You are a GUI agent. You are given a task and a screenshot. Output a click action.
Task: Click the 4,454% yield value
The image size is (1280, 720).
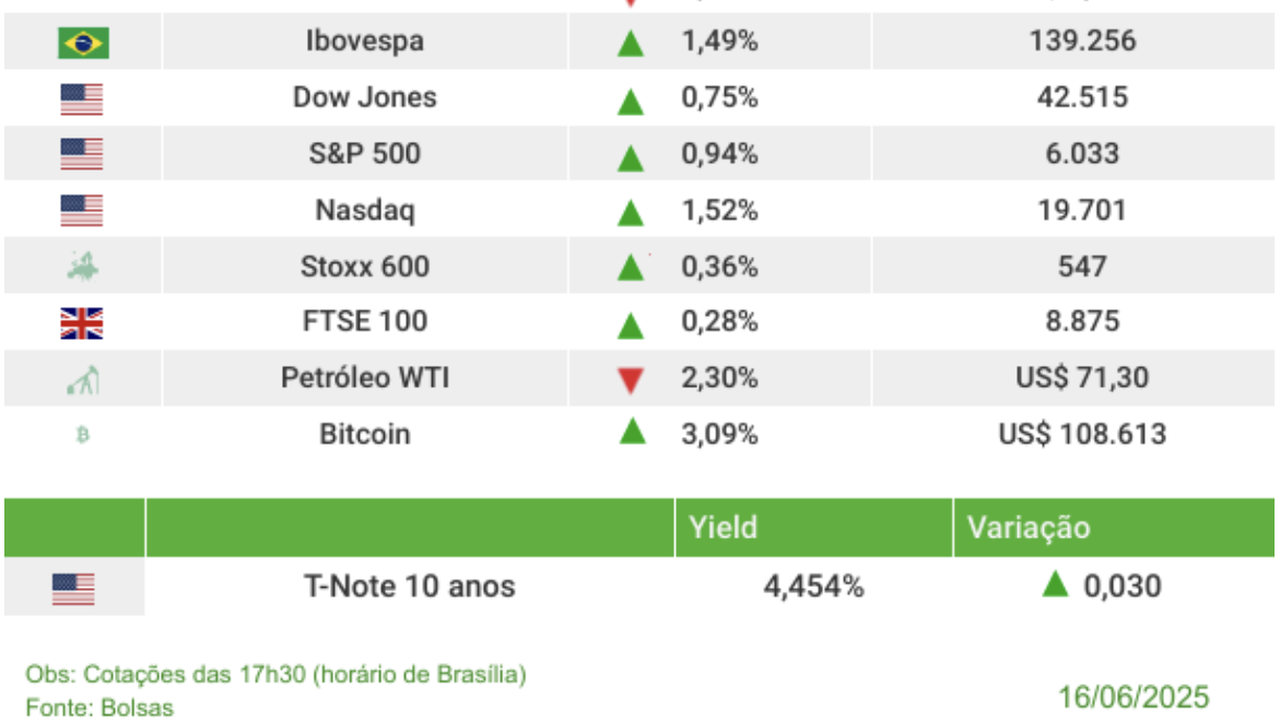pyautogui.click(x=813, y=586)
